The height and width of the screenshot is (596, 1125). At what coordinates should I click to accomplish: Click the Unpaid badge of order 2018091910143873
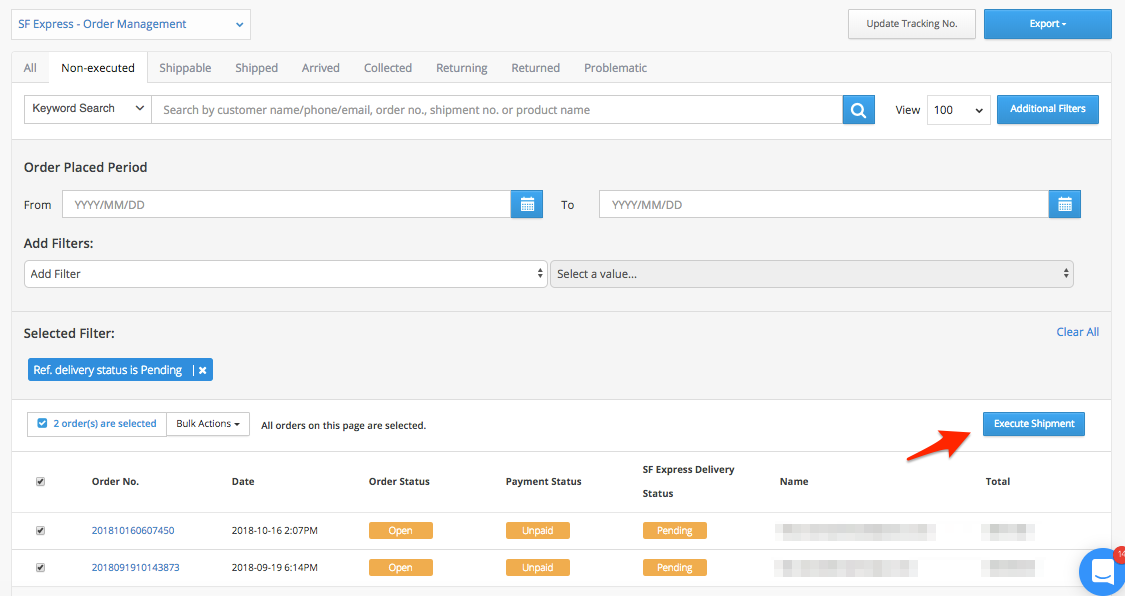pyautogui.click(x=537, y=567)
